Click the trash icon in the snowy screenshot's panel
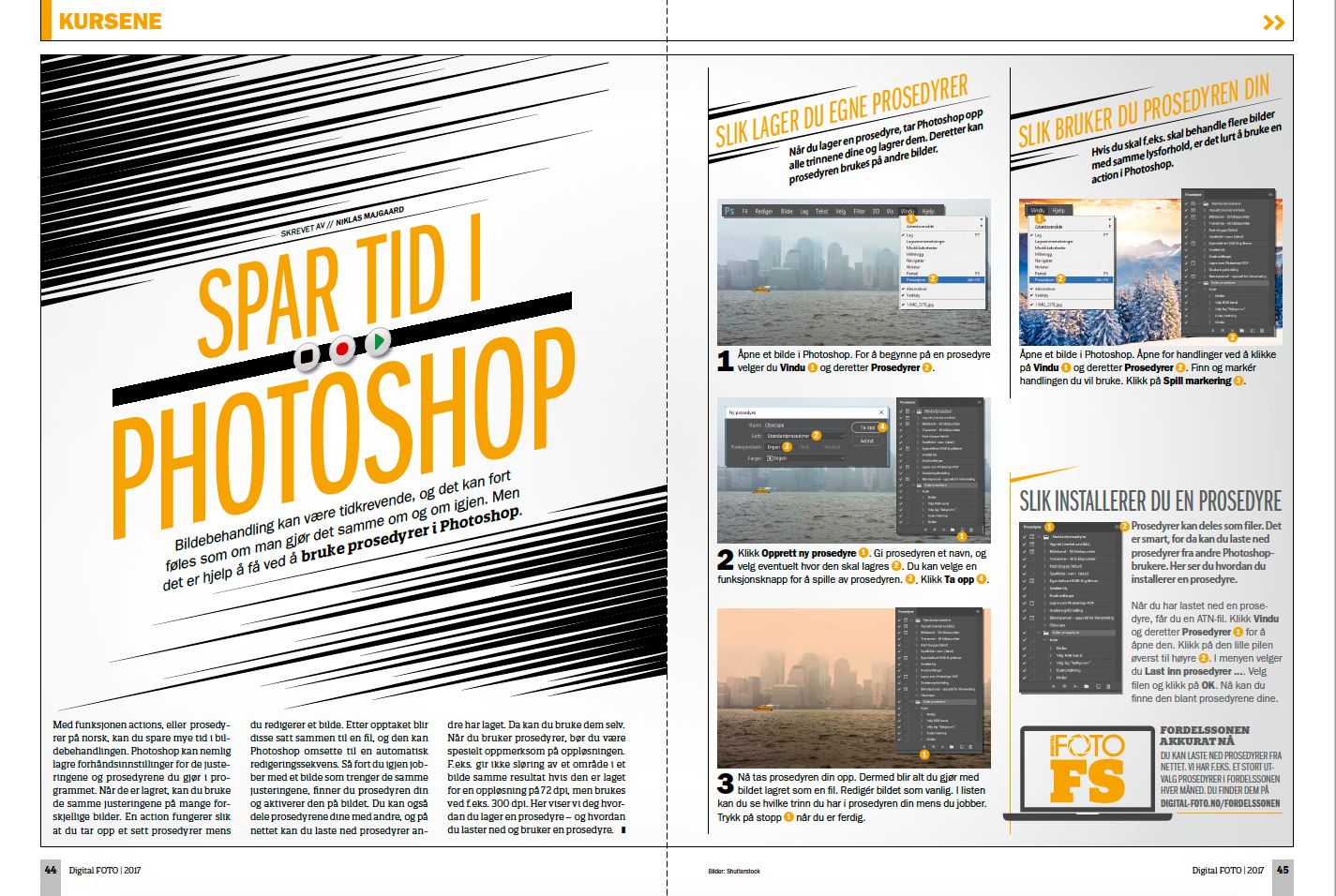Screen dimensions: 1336x896 click(1260, 332)
